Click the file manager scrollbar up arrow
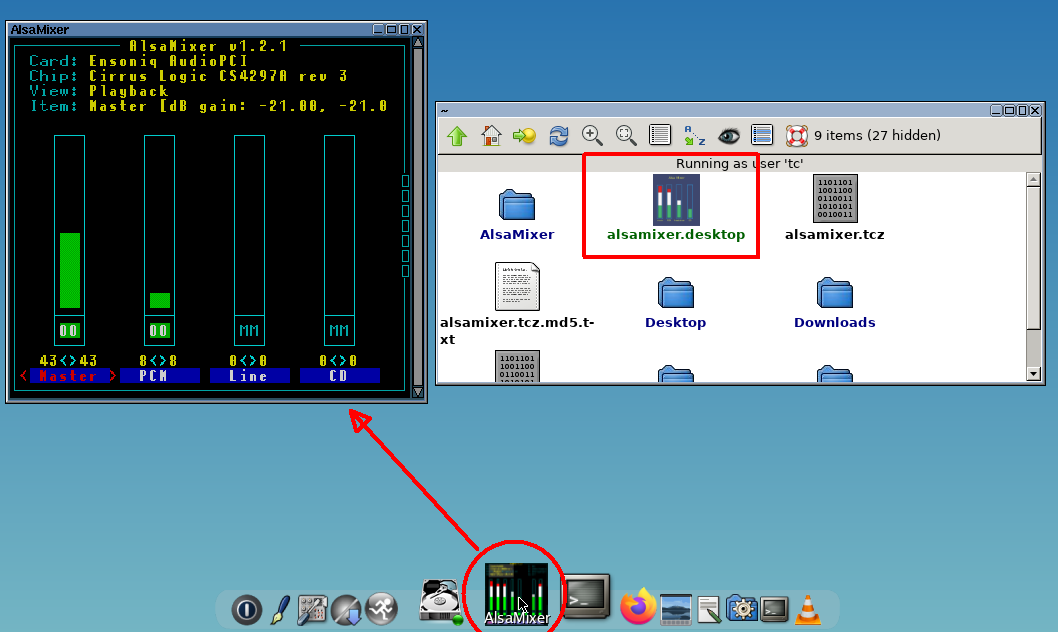1058x632 pixels. [x=1033, y=179]
